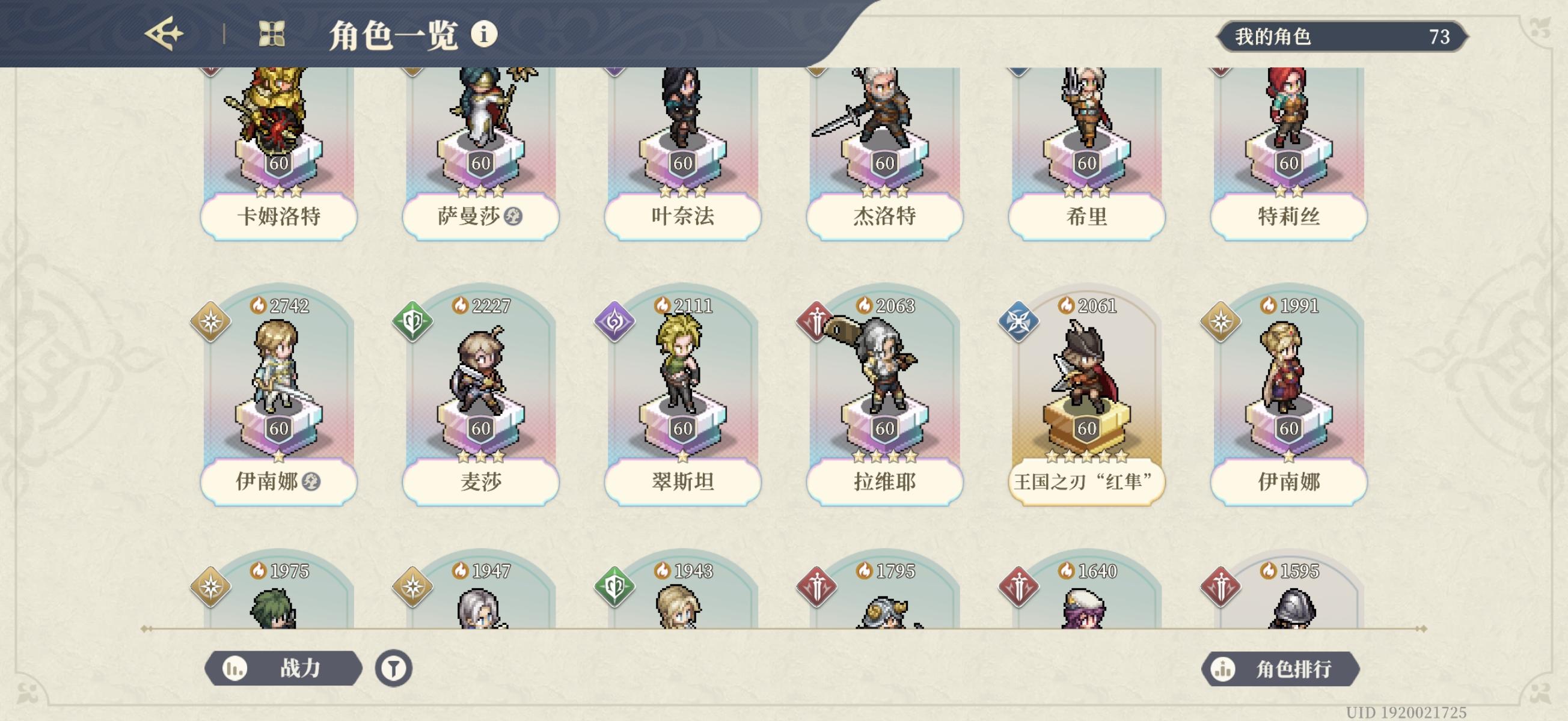Viewport: 1568px width, 721px height.
Task: Tap the info icon beside 角色一览
Action: 484,34
